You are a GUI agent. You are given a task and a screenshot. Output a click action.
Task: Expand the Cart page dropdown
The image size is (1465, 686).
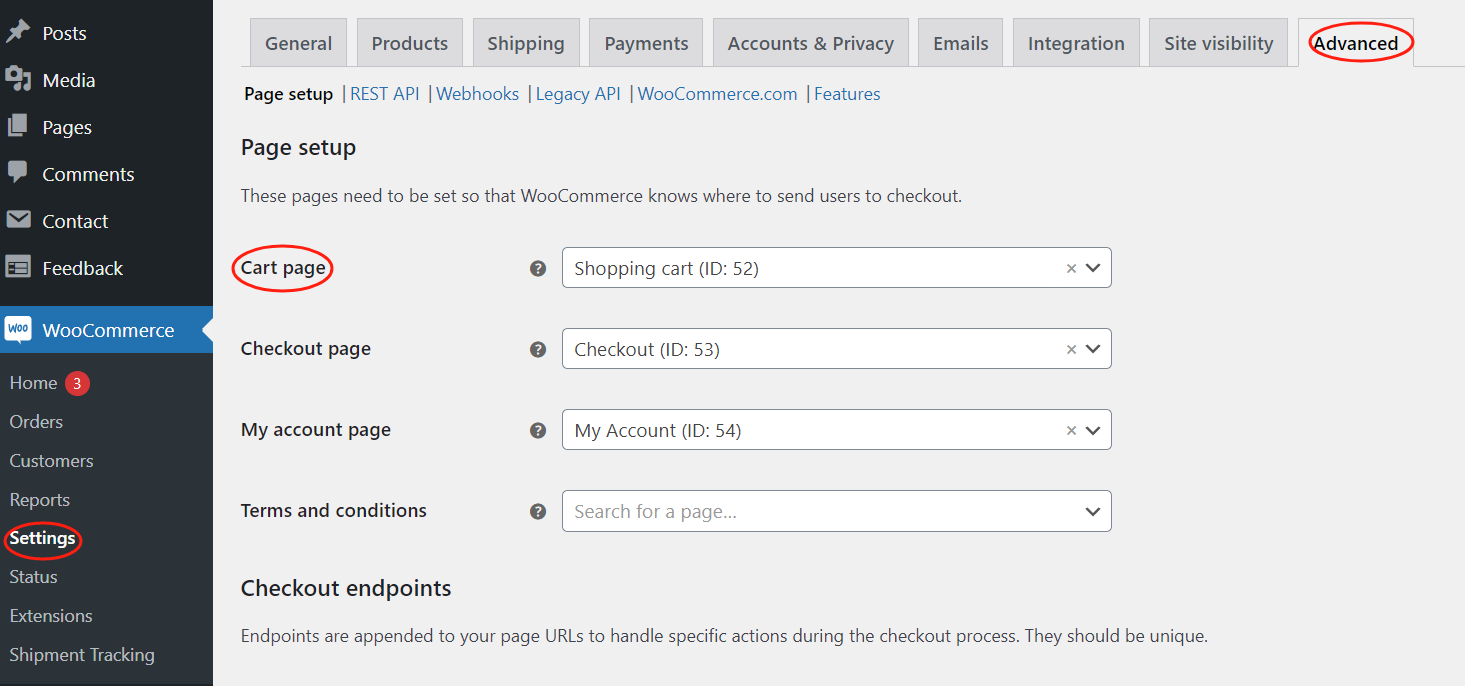click(x=1092, y=267)
